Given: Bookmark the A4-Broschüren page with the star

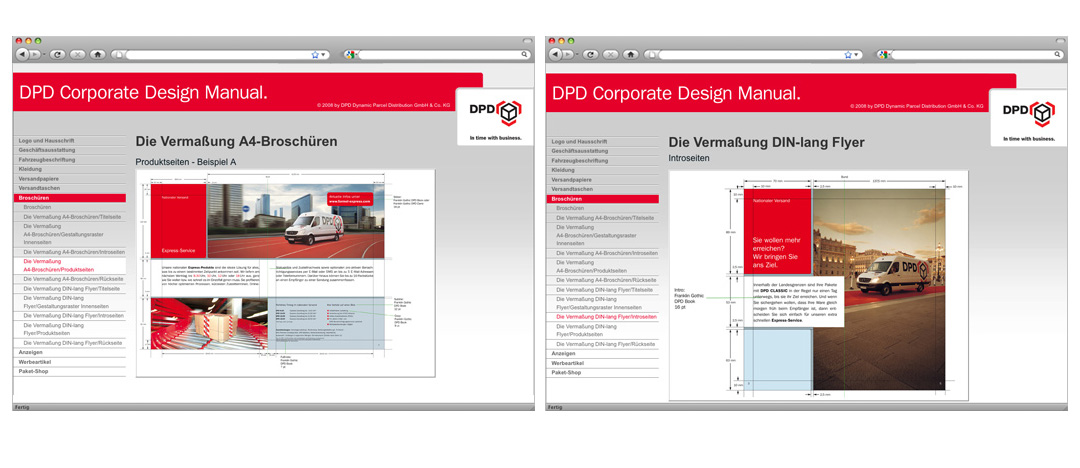Looking at the screenshot, I should [x=315, y=54].
